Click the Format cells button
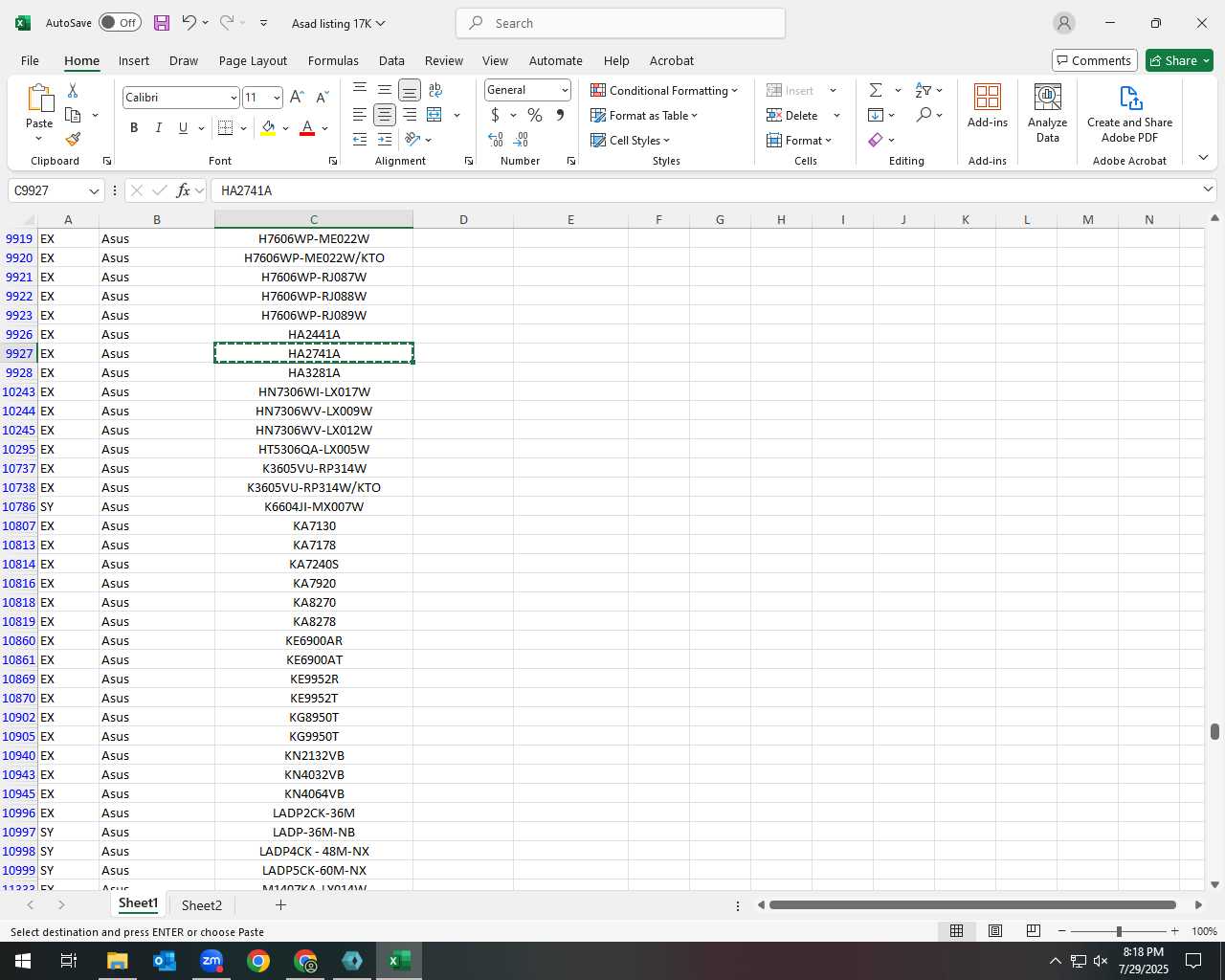This screenshot has width=1225, height=980. (798, 140)
